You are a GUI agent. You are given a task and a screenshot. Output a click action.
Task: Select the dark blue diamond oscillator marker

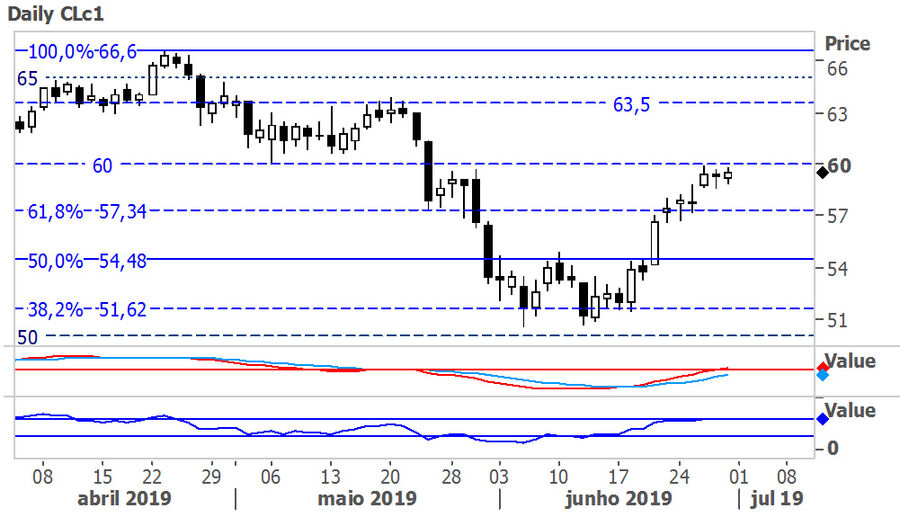click(823, 419)
